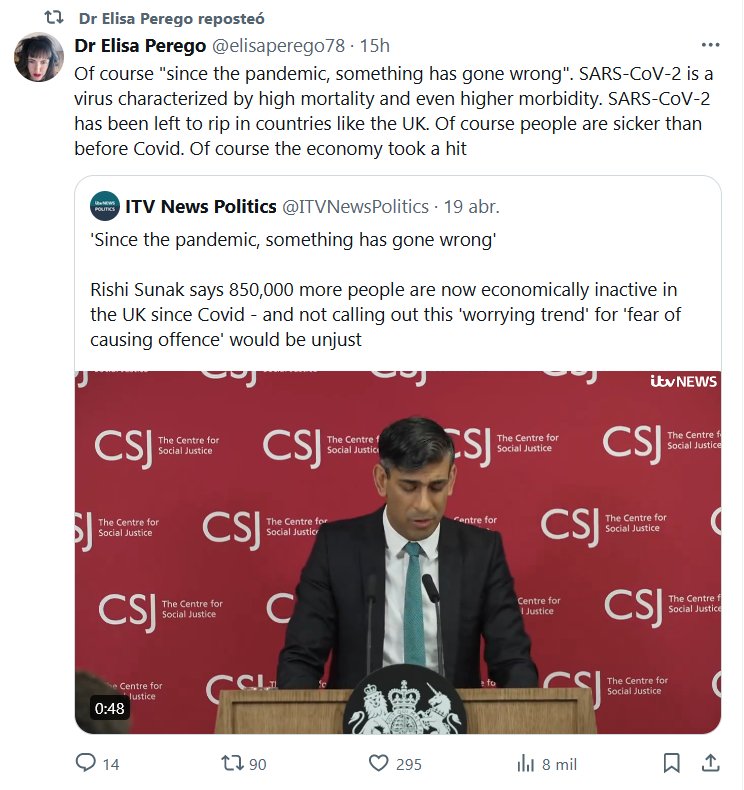Like the tweet with heart icon
Viewport: 744px width, 790px height.
click(x=378, y=763)
